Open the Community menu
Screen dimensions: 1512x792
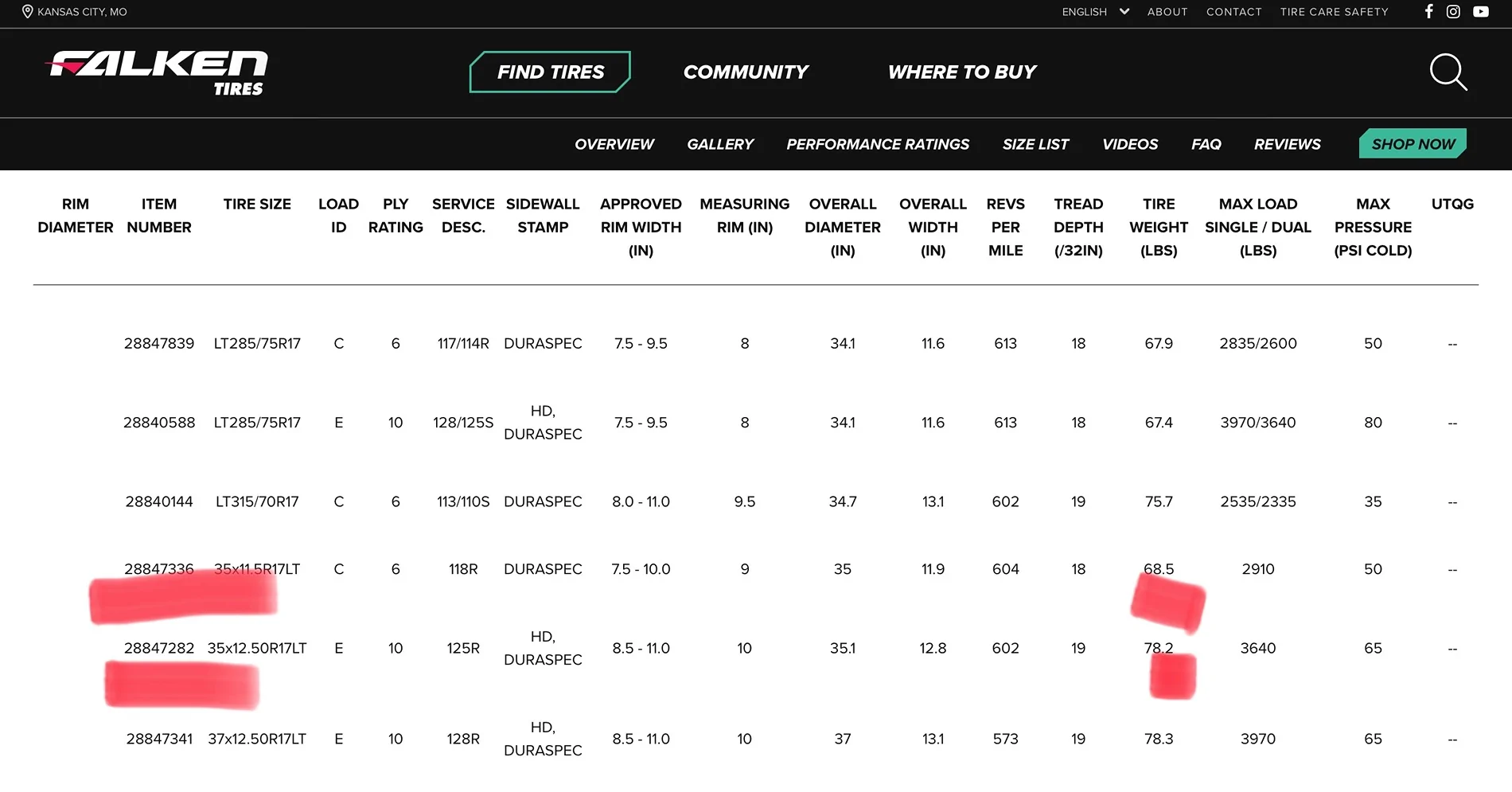[746, 72]
